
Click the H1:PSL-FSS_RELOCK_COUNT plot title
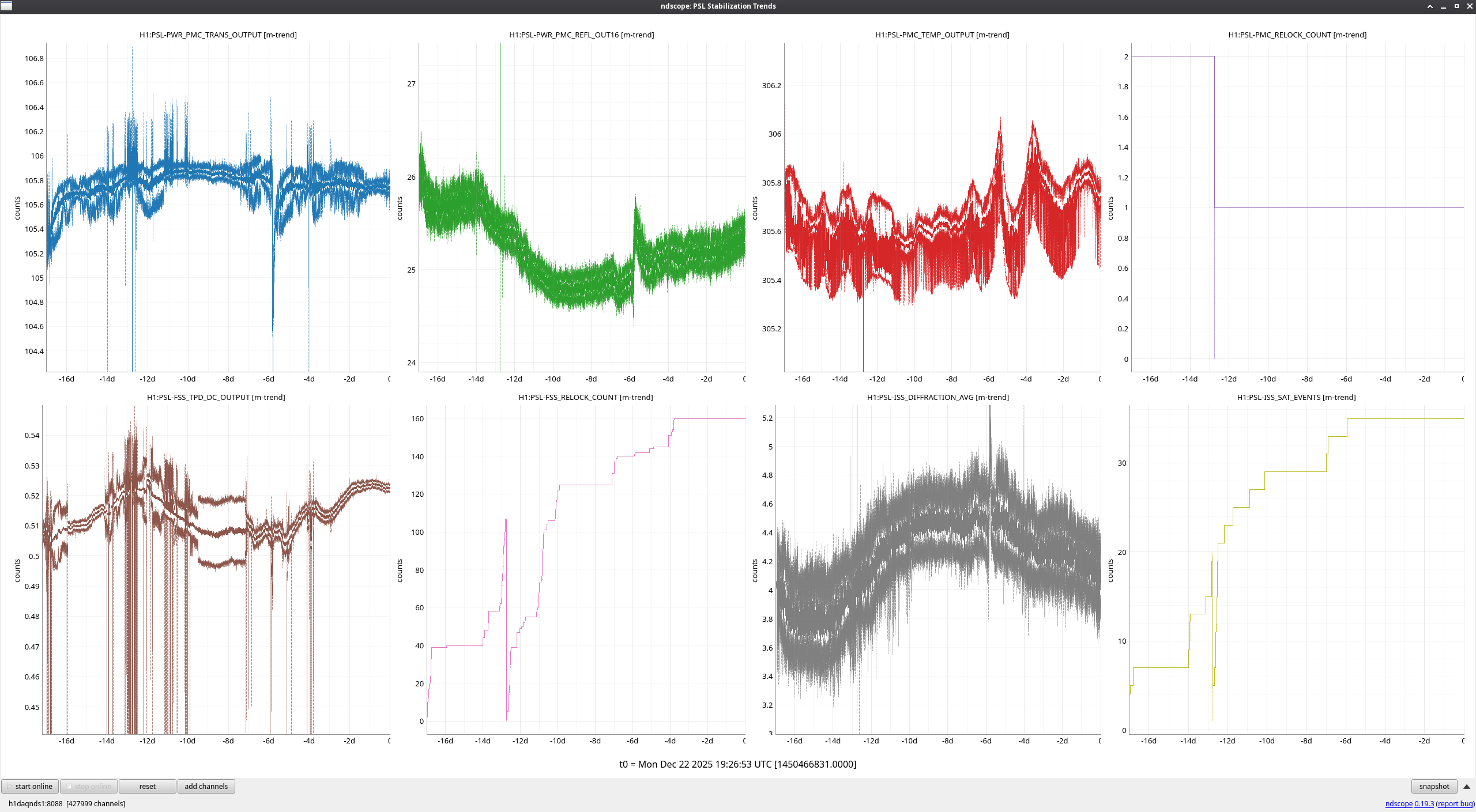click(585, 397)
